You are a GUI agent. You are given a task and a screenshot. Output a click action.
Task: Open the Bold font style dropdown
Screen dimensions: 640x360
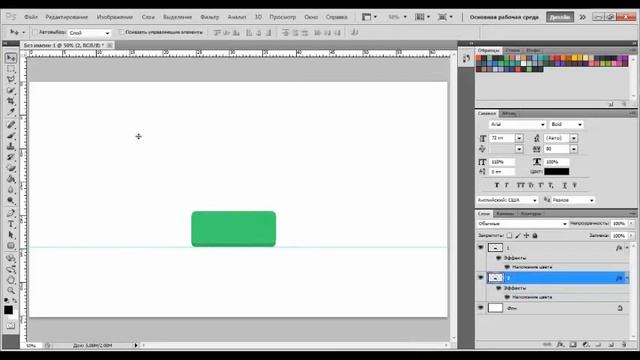click(566, 124)
